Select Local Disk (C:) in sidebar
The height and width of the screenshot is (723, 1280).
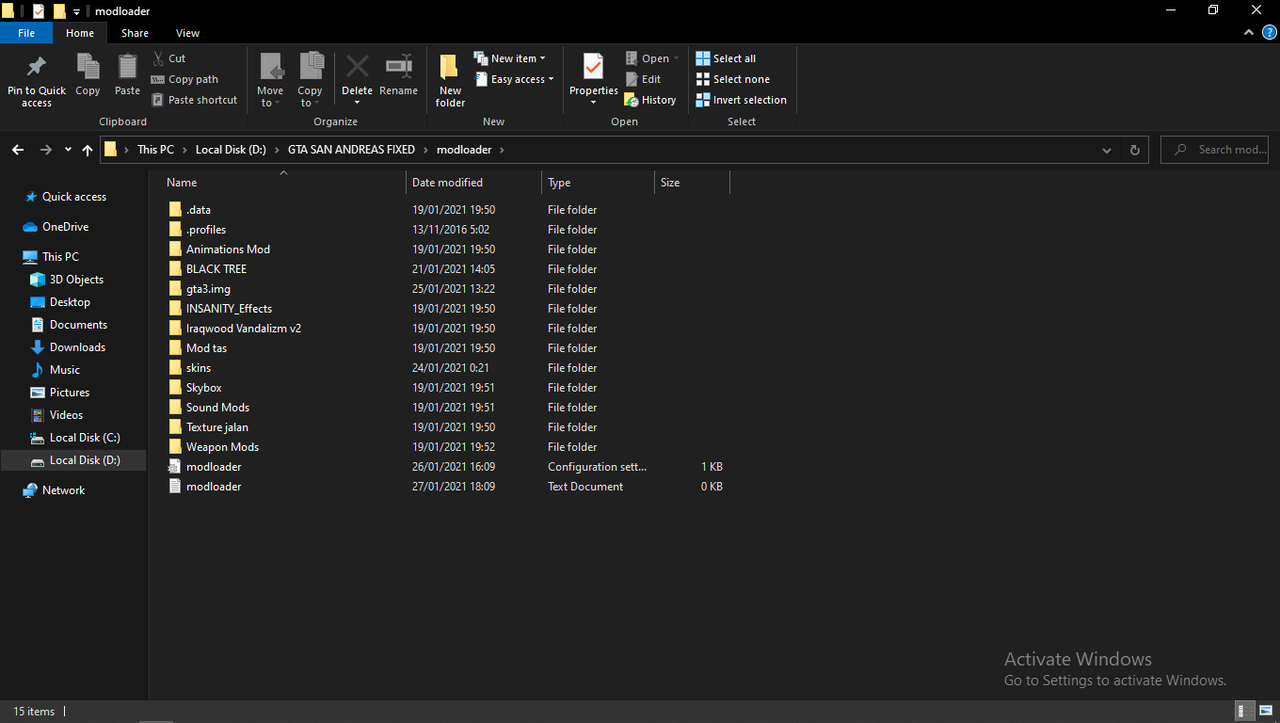click(x=84, y=438)
